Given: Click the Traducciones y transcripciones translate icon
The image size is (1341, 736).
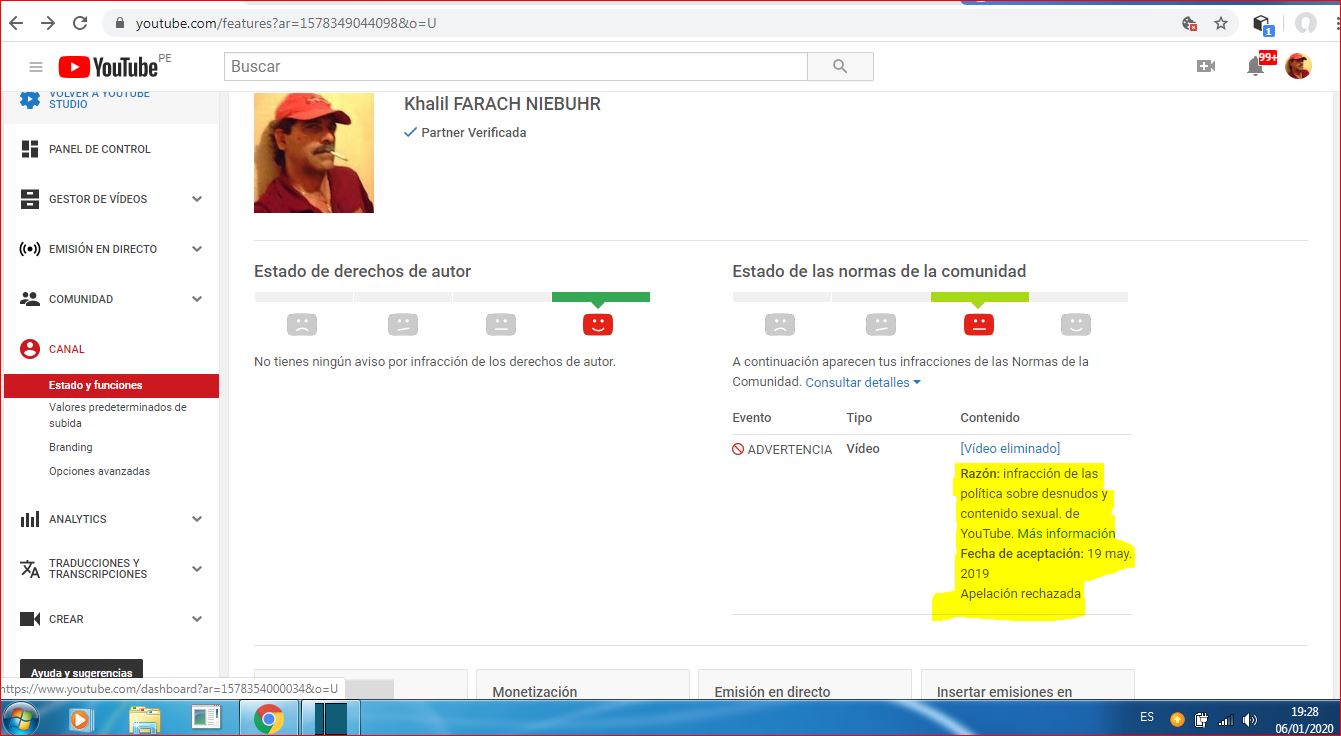Looking at the screenshot, I should click(x=30, y=569).
